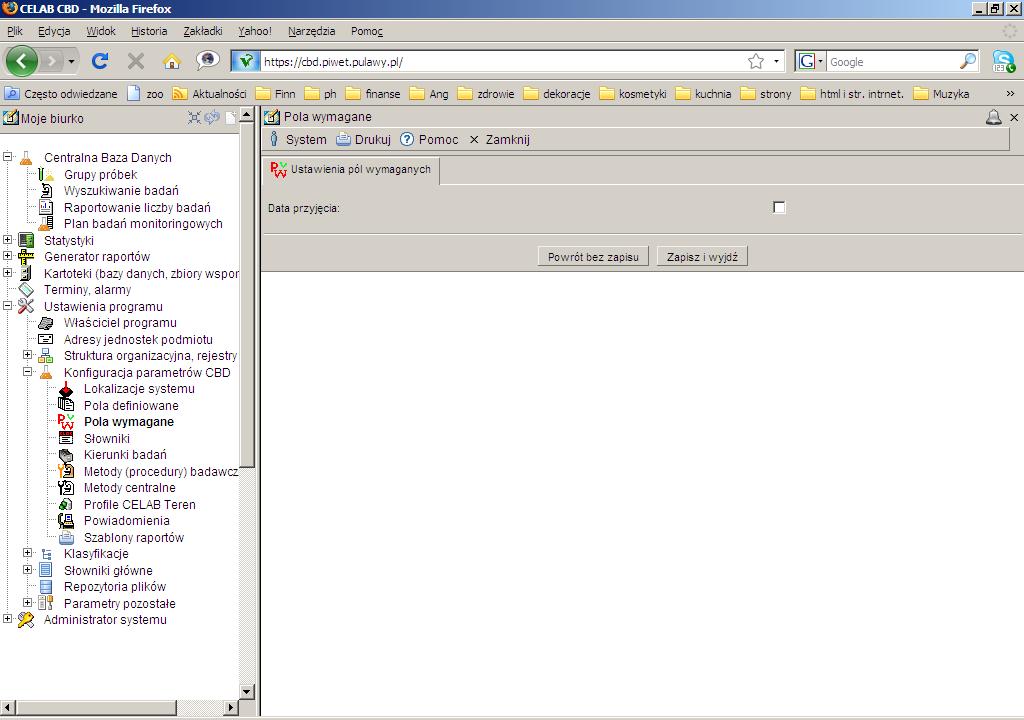The image size is (1024, 720).
Task: Expand the Klasyfikacje node
Action: click(x=27, y=553)
